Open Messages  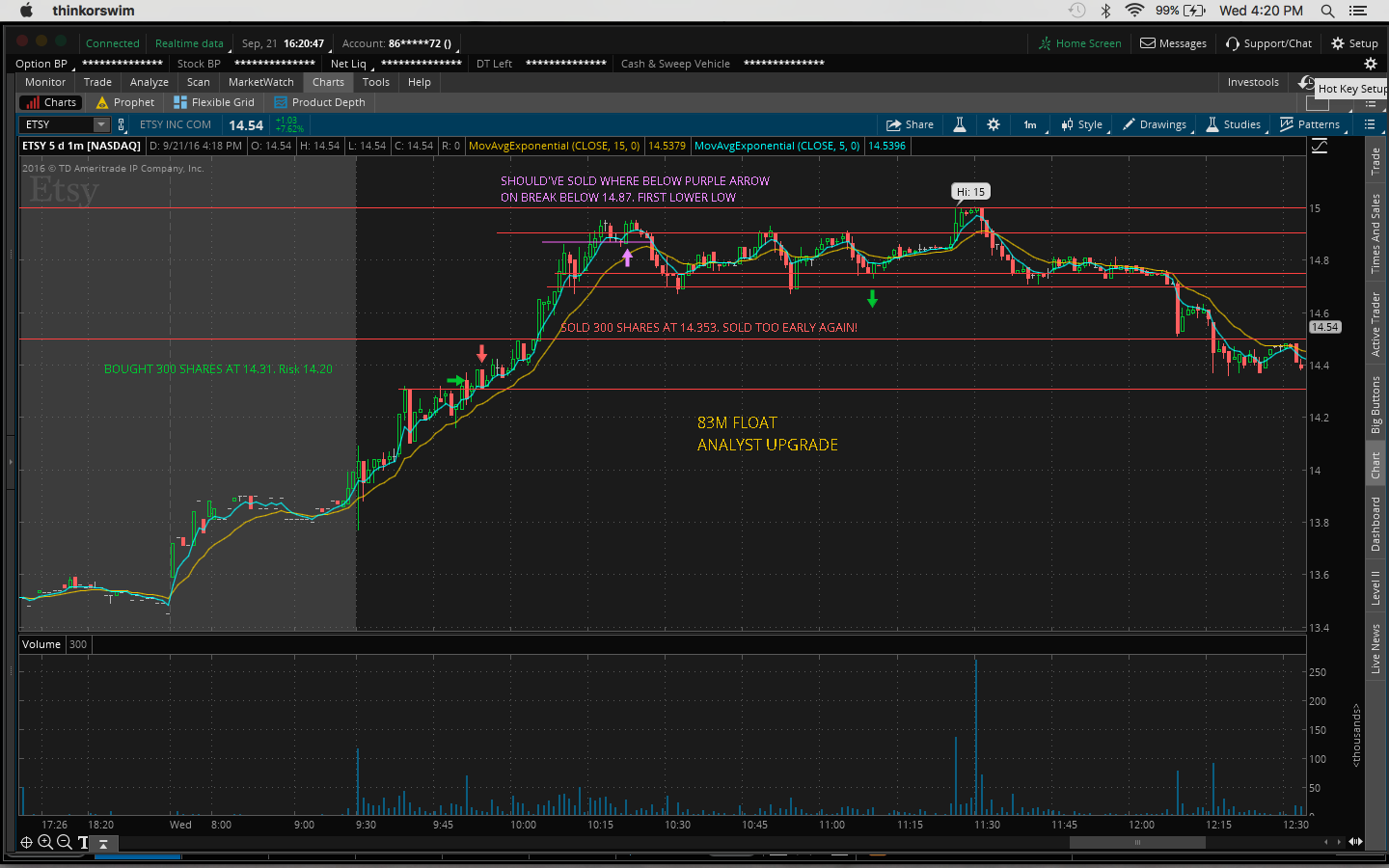coord(1173,43)
